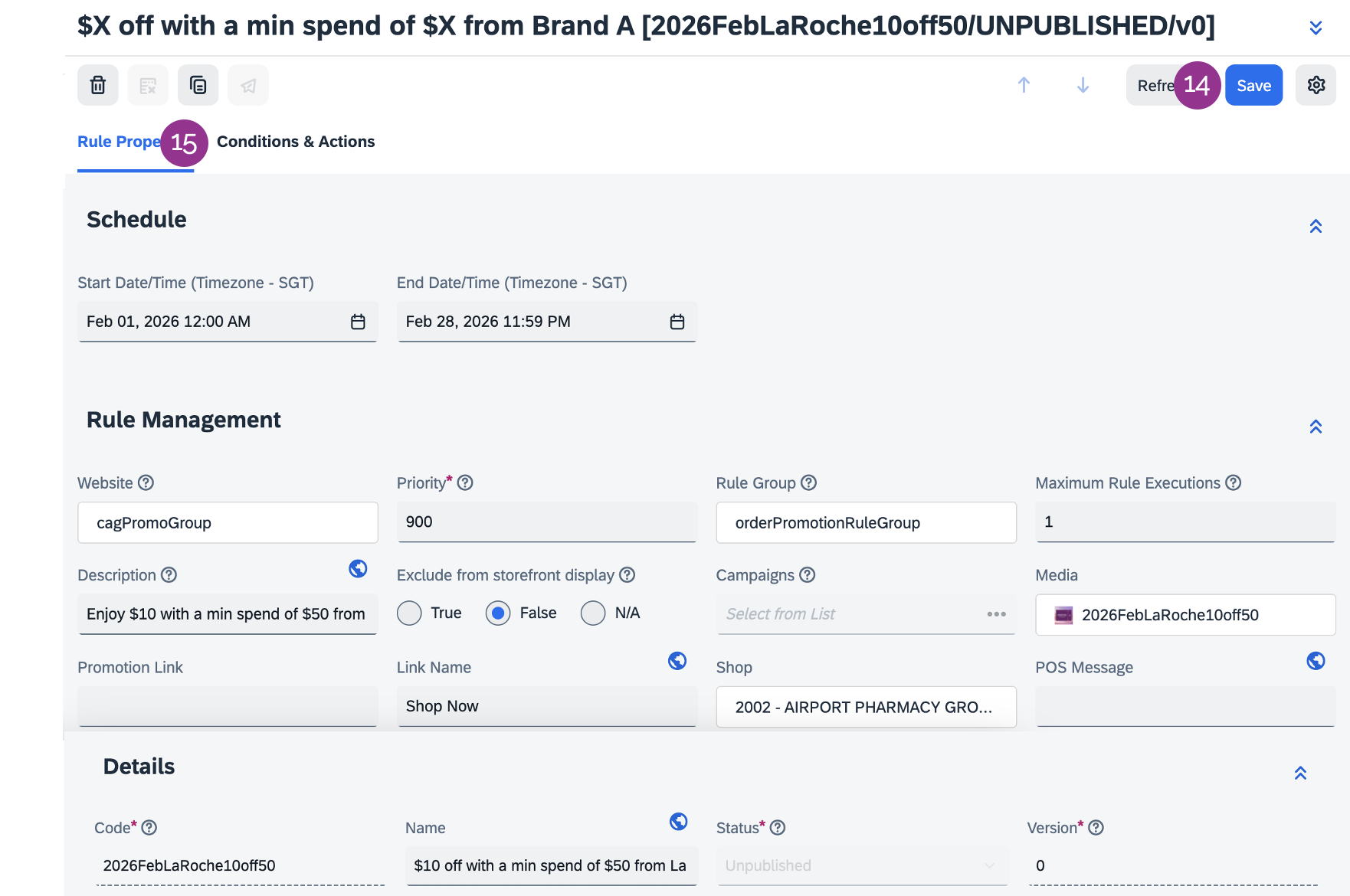
Task: Click the Description localization globe icon
Action: (358, 568)
